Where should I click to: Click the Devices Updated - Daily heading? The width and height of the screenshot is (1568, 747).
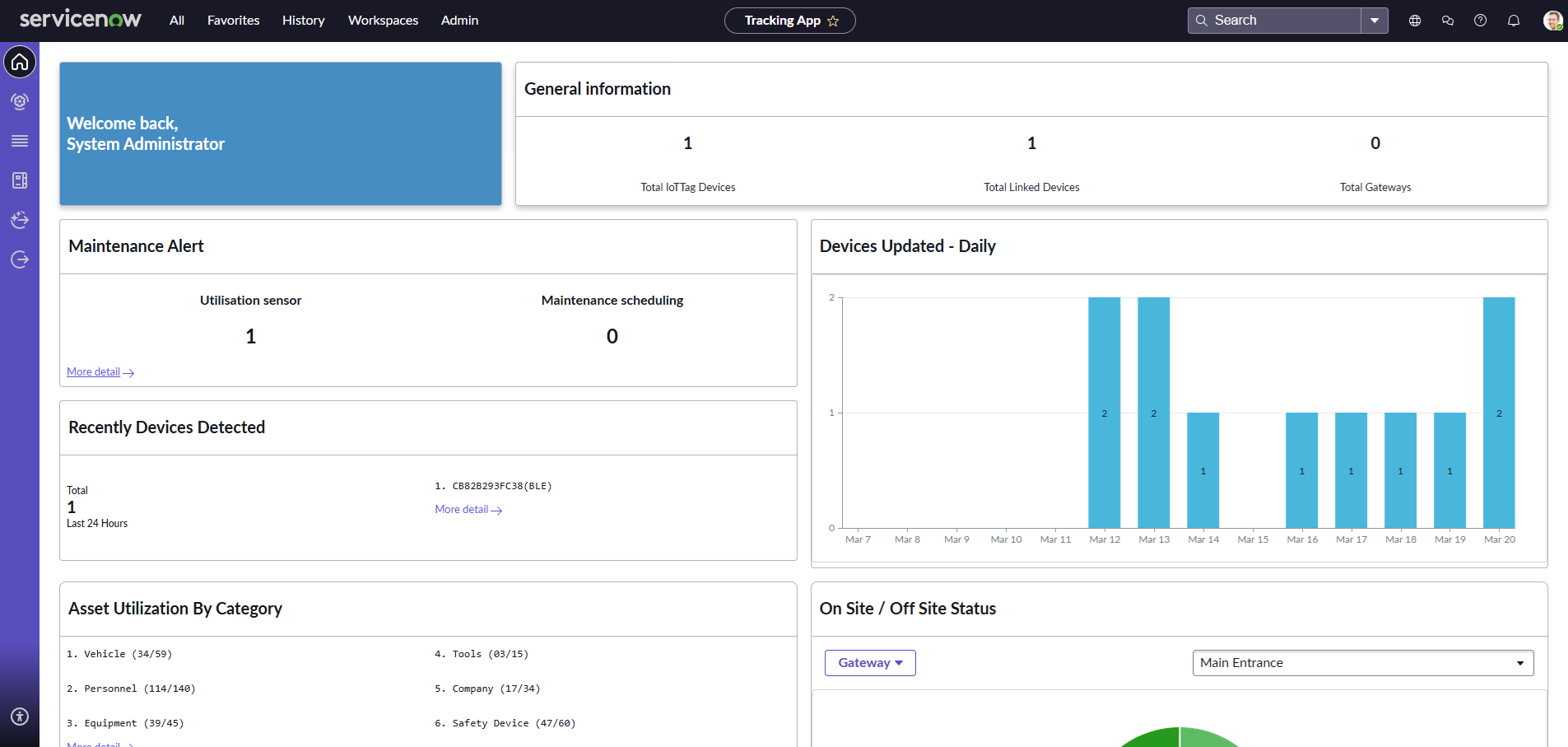(908, 246)
